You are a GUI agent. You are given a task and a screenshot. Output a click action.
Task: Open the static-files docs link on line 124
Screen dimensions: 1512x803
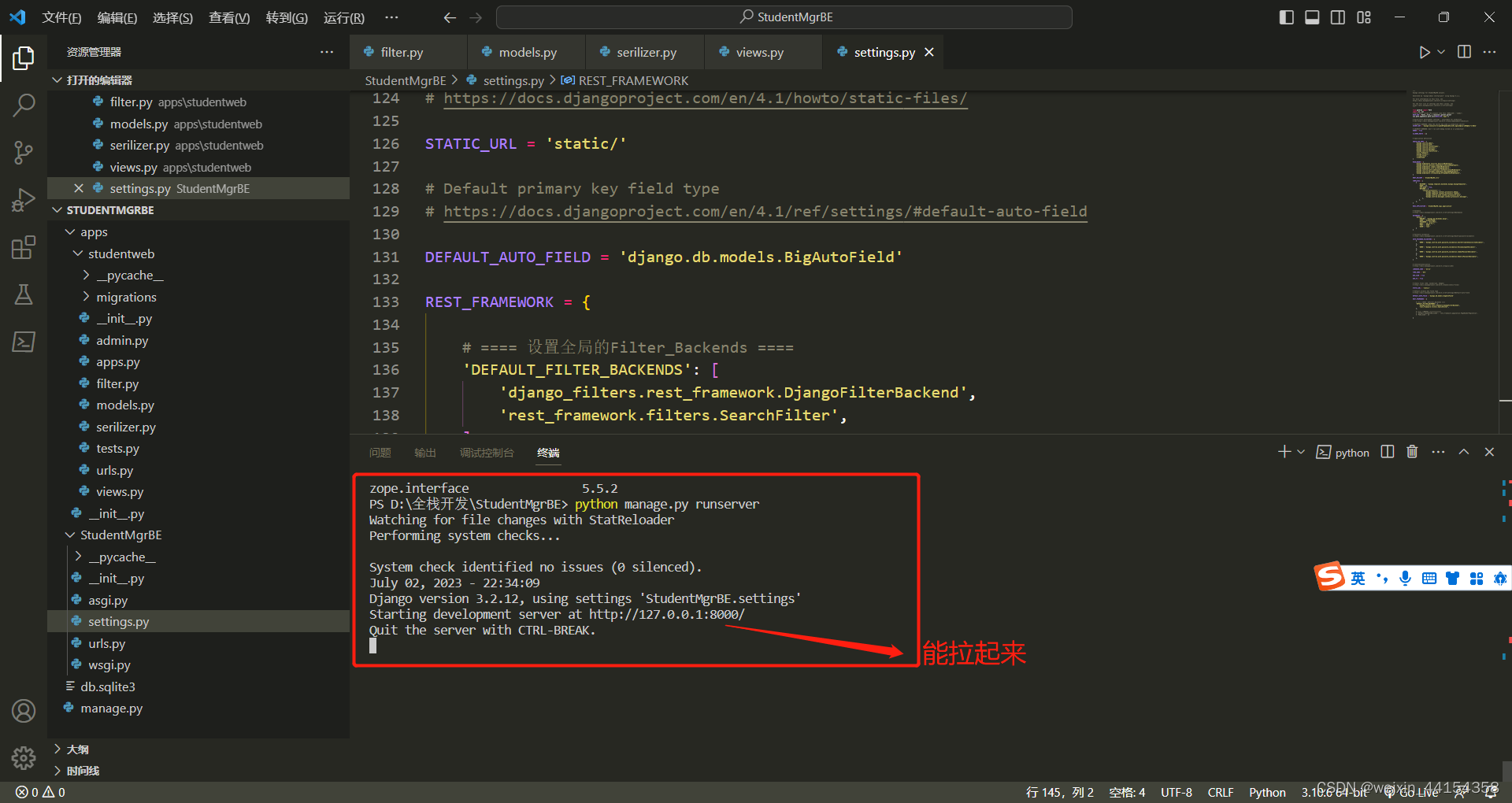pyautogui.click(x=705, y=98)
